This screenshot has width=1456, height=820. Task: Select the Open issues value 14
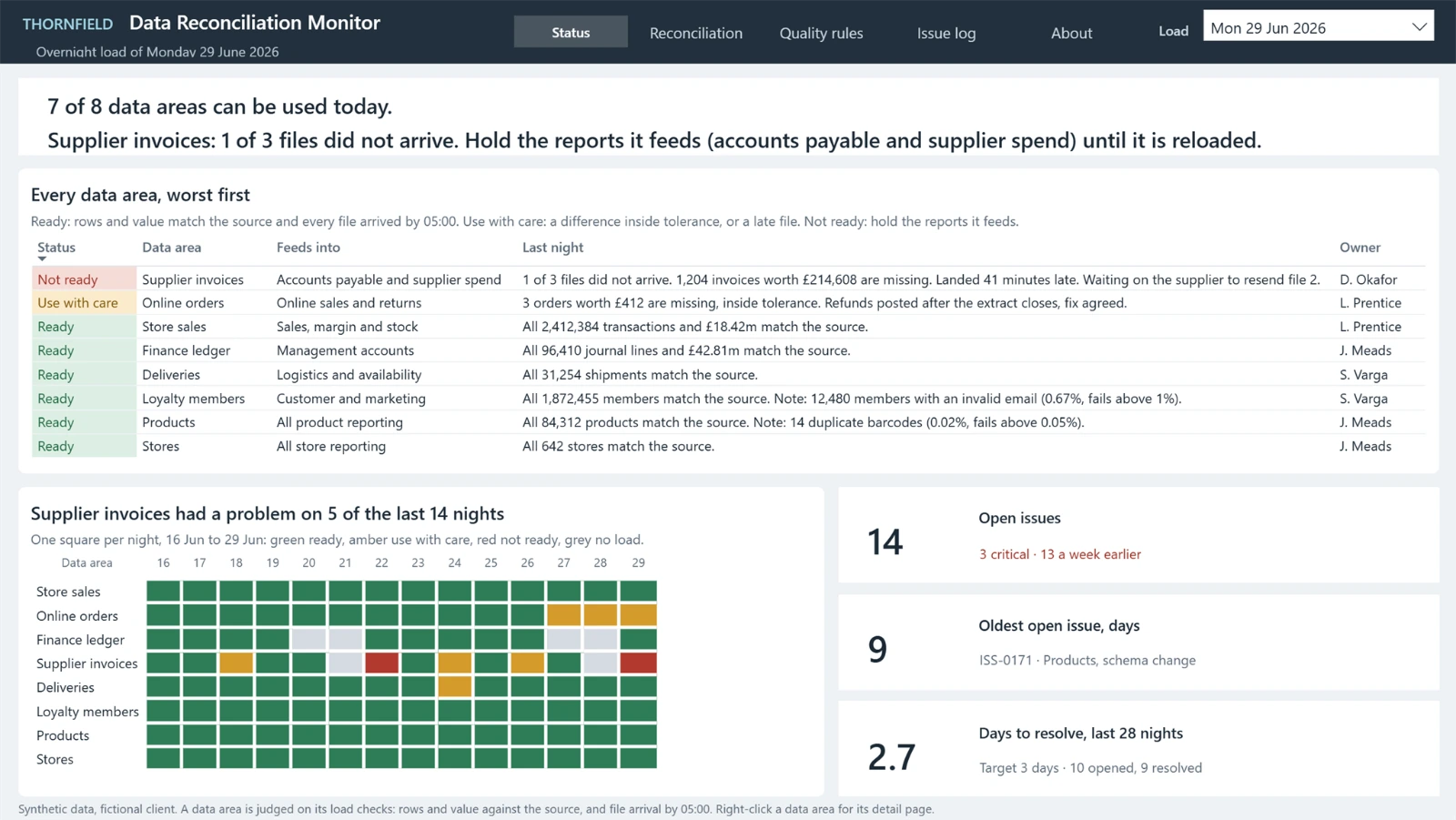pyautogui.click(x=885, y=542)
